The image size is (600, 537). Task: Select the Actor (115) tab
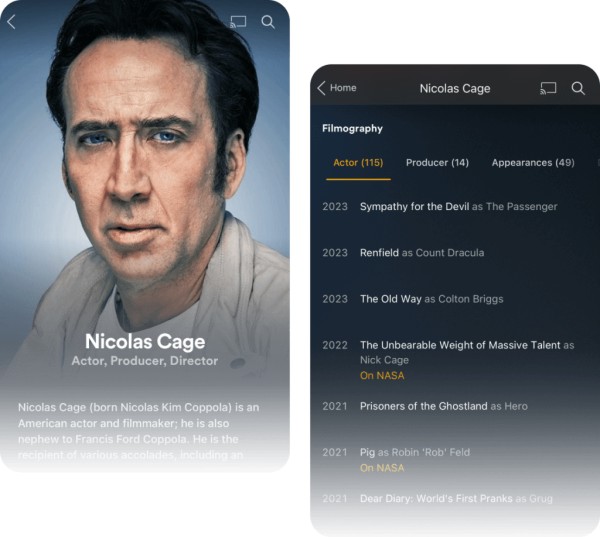tap(358, 163)
